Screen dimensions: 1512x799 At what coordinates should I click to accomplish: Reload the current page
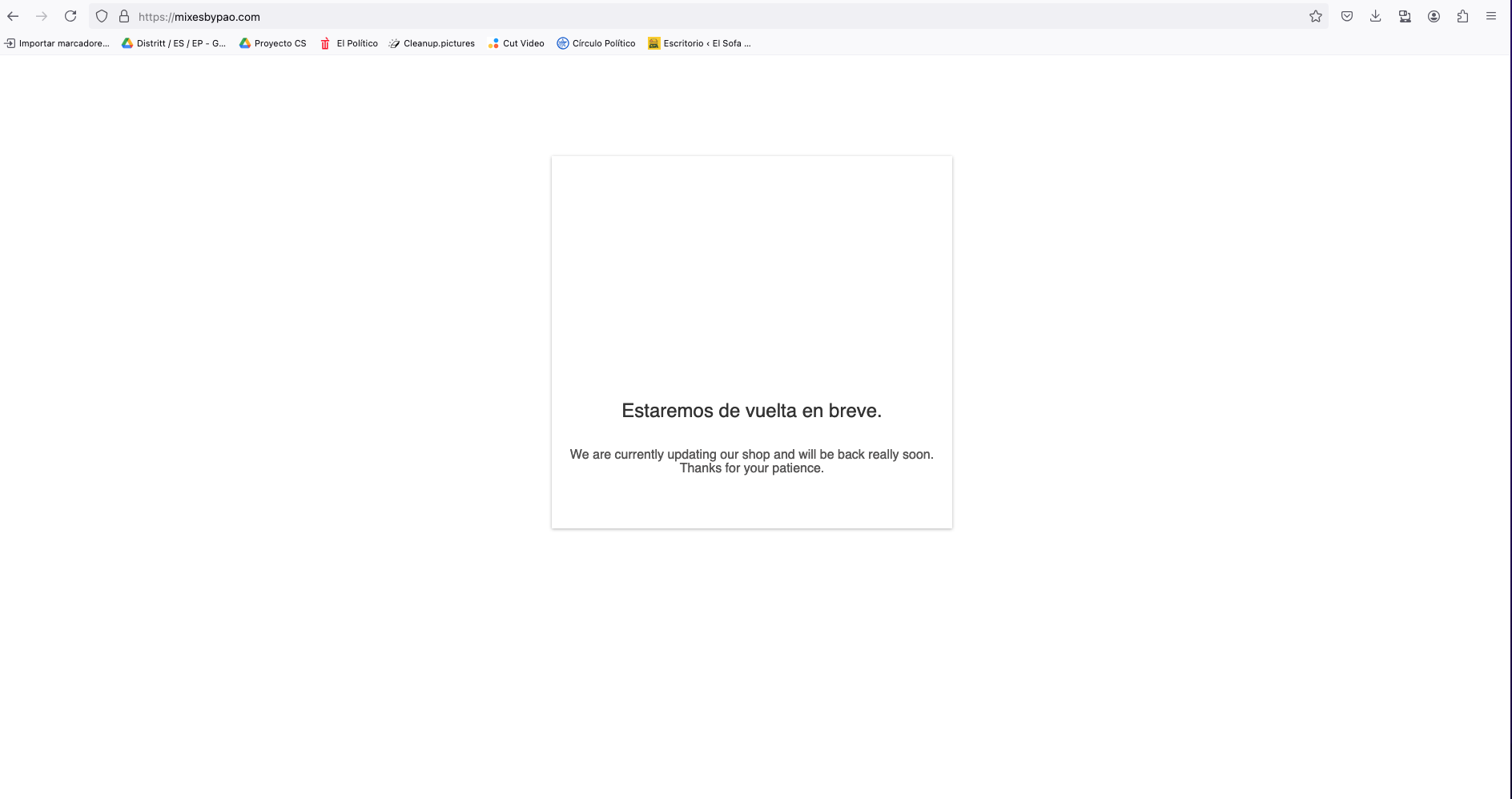pyautogui.click(x=70, y=16)
